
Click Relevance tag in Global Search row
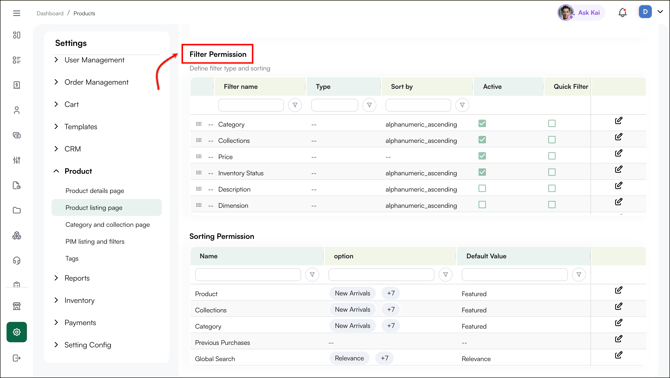[x=350, y=358]
